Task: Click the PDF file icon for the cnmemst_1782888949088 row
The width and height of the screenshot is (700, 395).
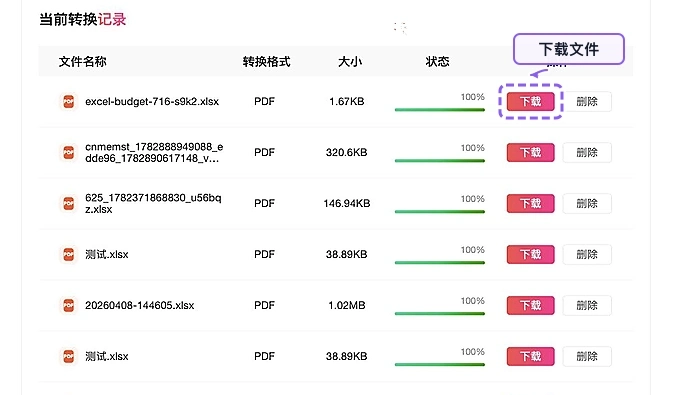Action: 68,152
